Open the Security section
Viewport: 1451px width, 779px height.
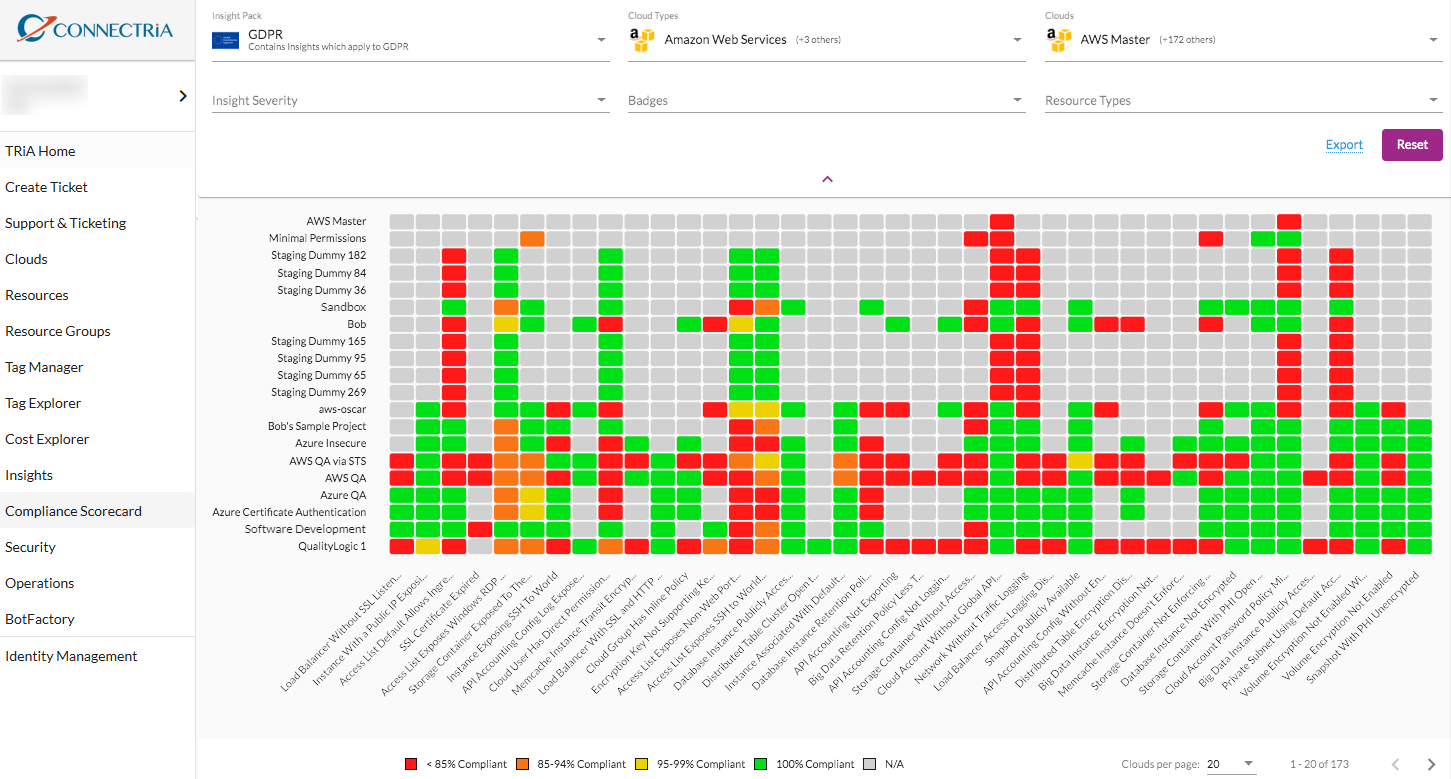[98, 547]
